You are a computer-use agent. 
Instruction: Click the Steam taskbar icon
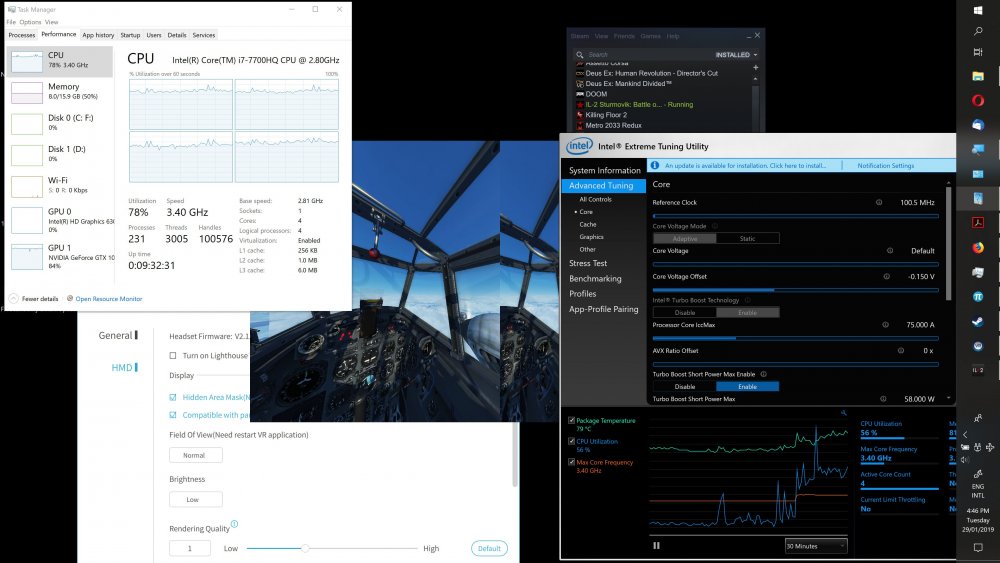(x=978, y=322)
